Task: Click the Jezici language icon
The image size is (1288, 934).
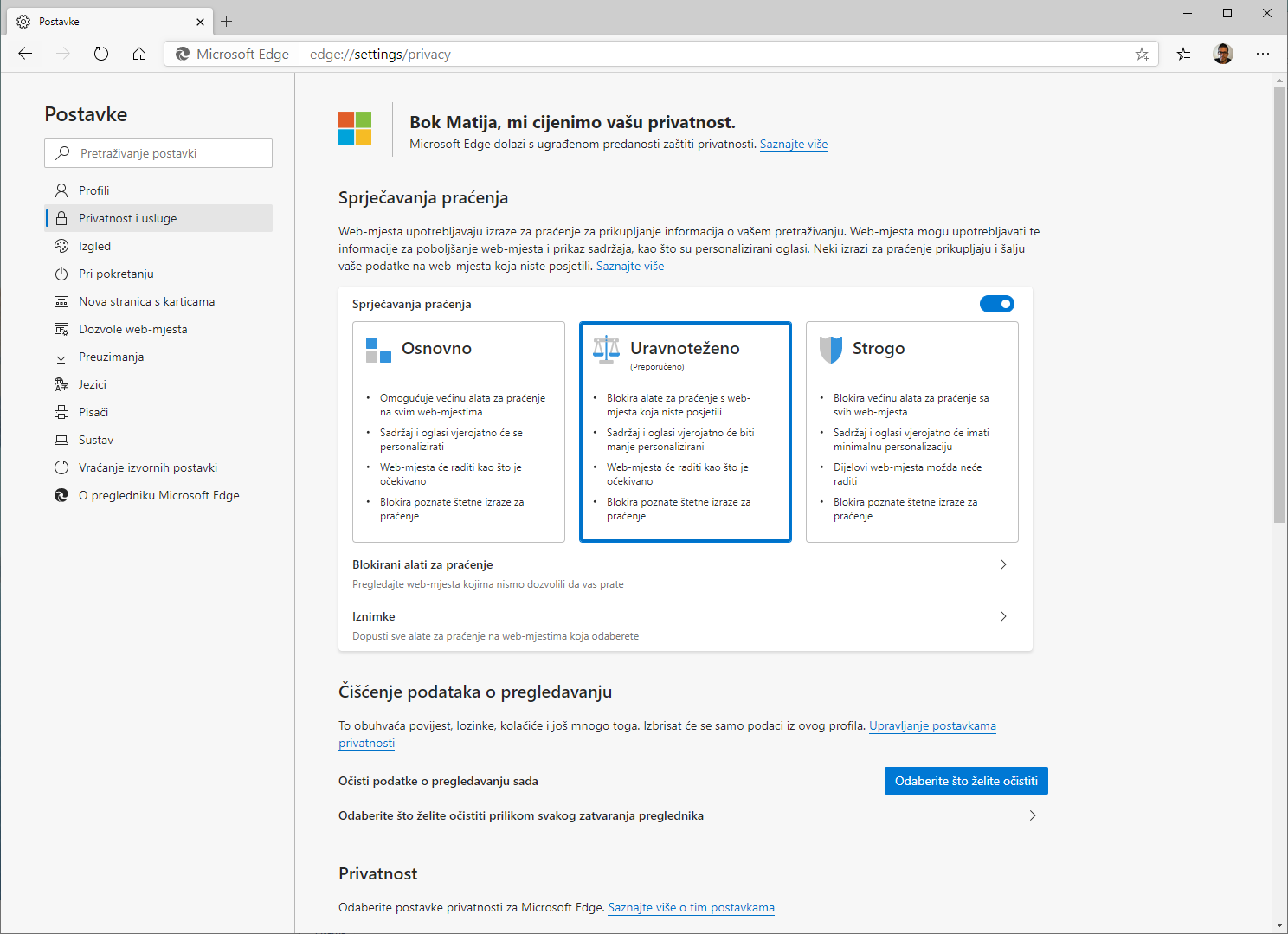Action: pyautogui.click(x=61, y=384)
